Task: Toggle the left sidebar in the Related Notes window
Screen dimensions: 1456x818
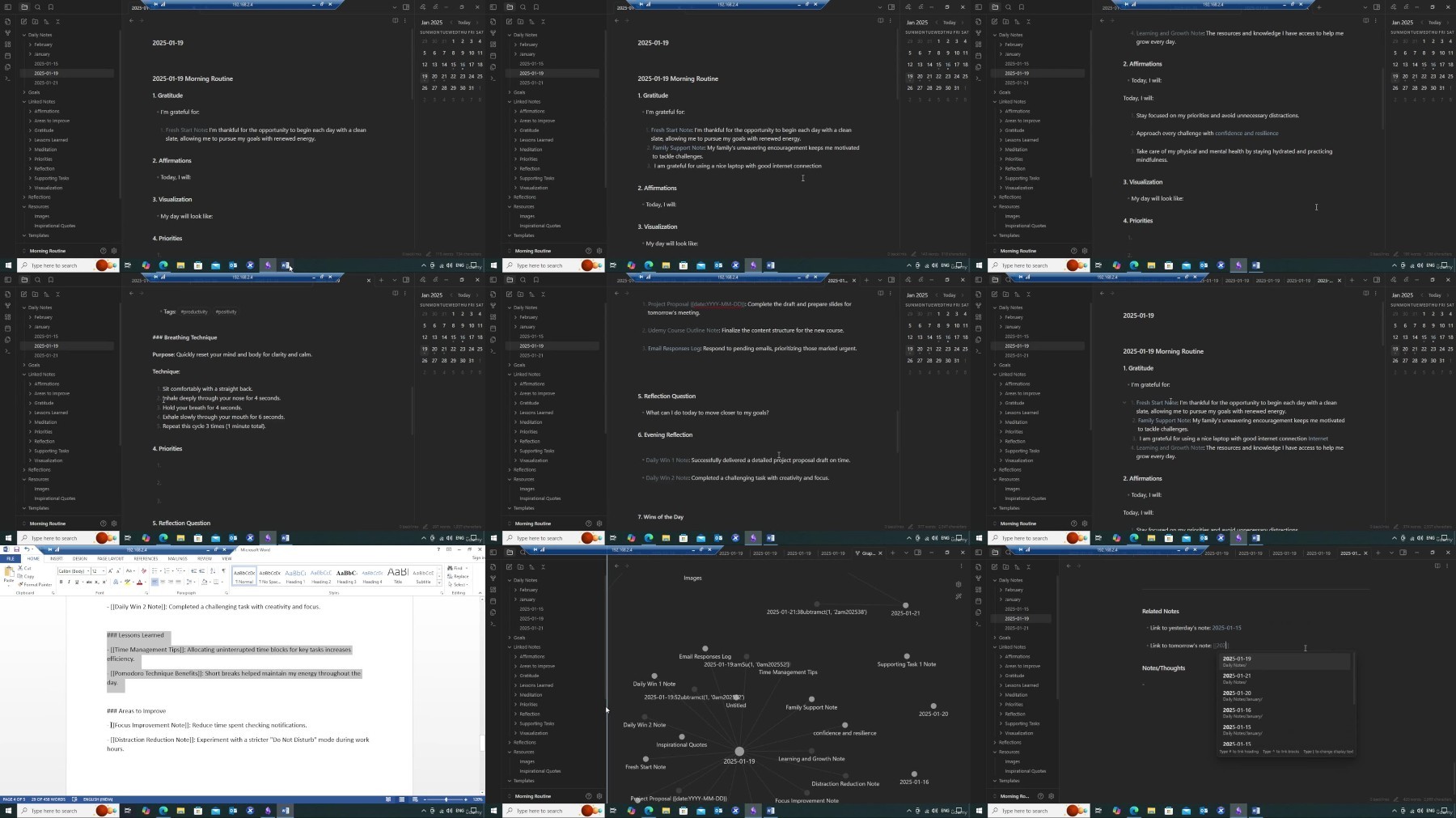Action: point(978,552)
